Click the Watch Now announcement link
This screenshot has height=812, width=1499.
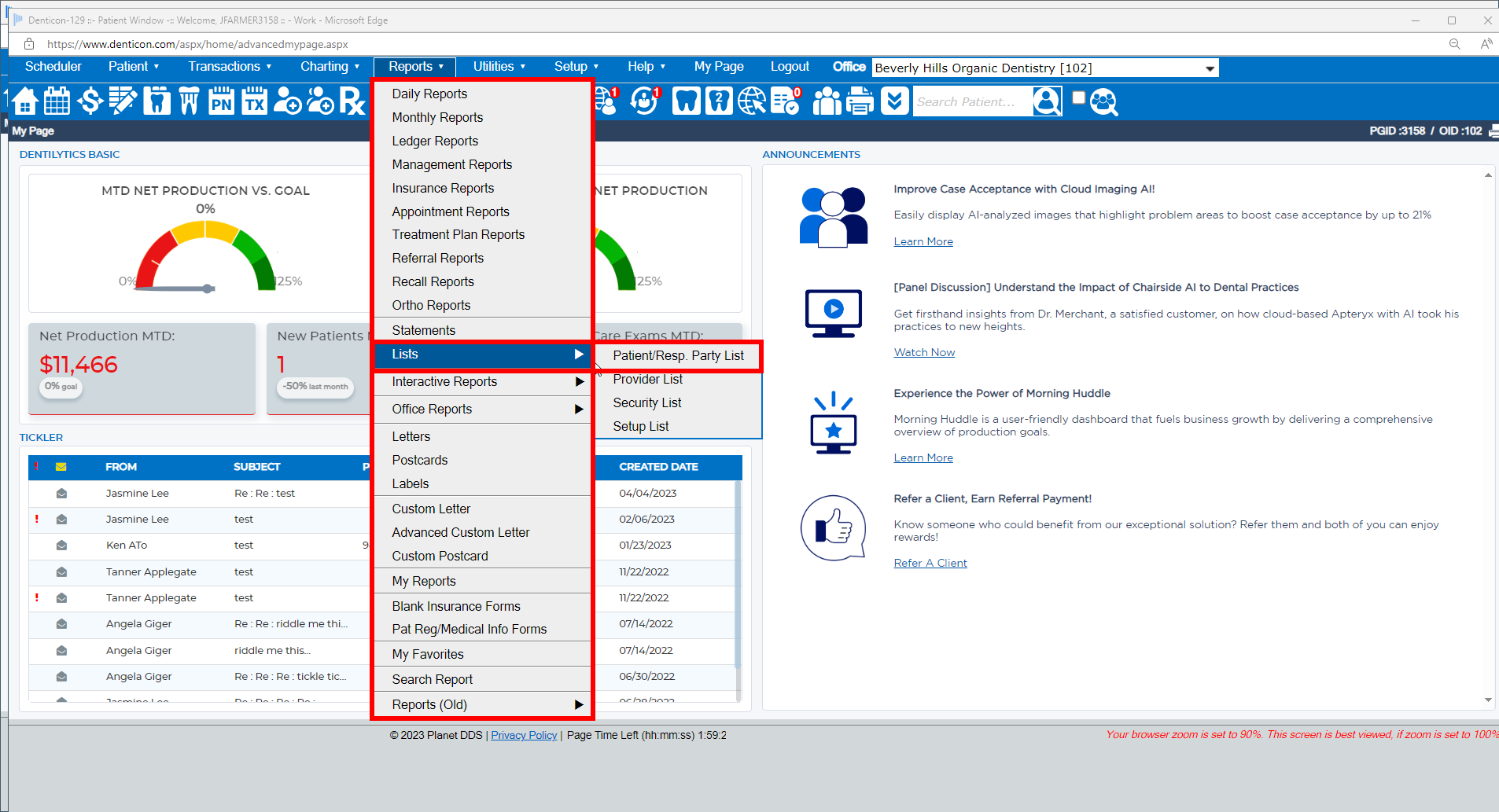924,353
